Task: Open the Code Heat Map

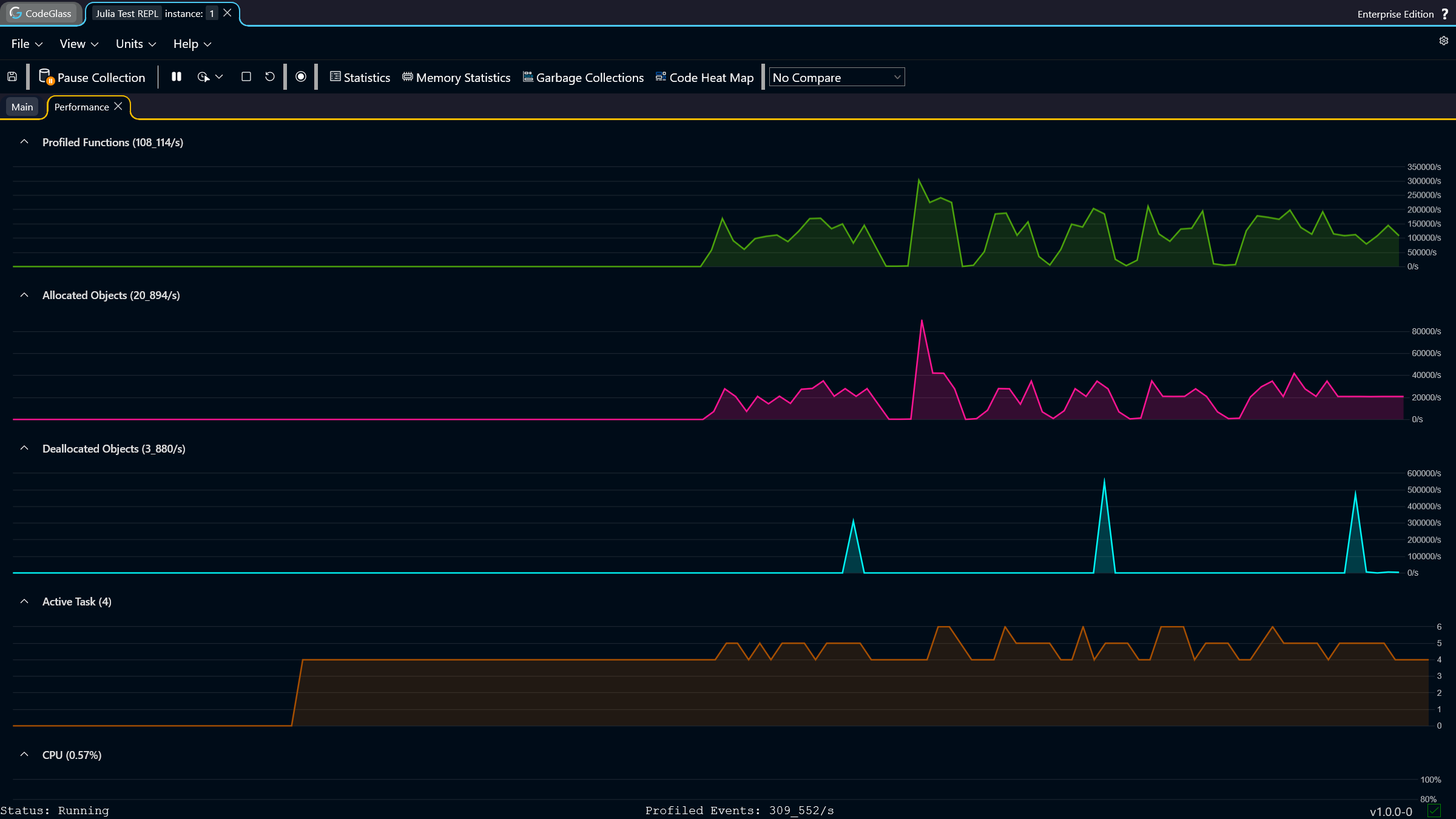Action: pos(705,77)
